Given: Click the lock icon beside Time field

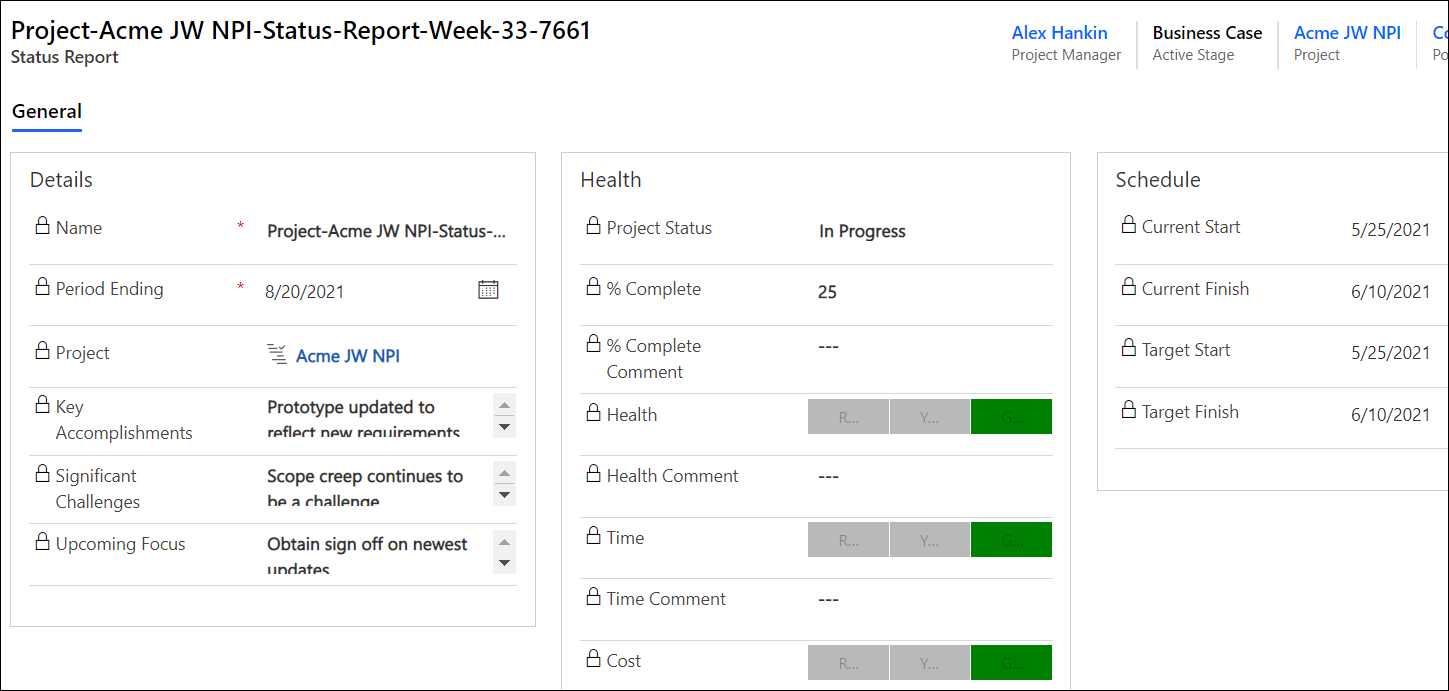Looking at the screenshot, I should click(x=593, y=535).
